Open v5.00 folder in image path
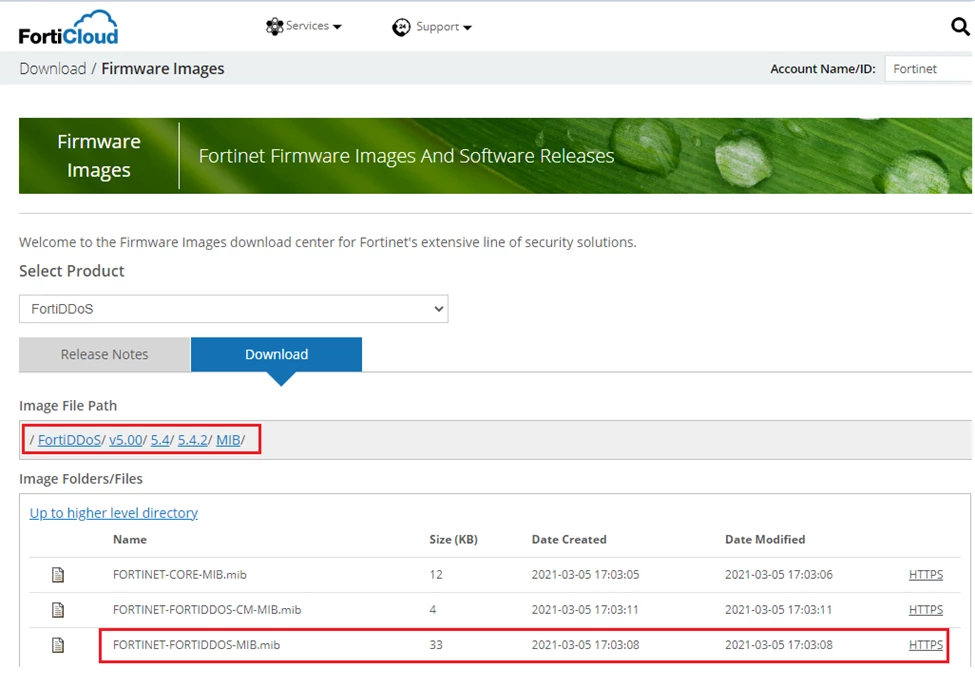 pos(126,440)
